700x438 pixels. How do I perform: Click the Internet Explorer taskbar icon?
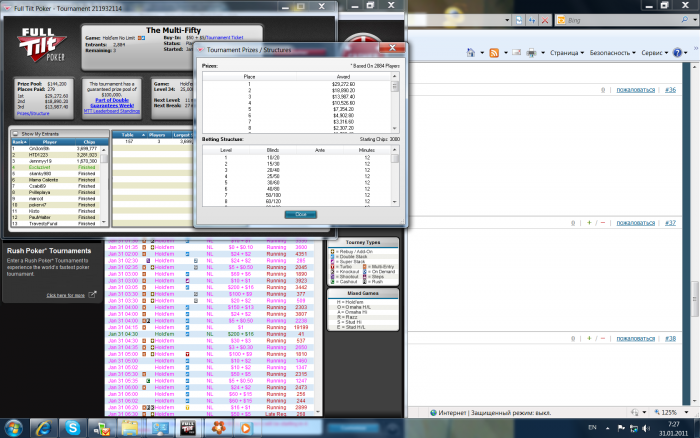(43, 427)
